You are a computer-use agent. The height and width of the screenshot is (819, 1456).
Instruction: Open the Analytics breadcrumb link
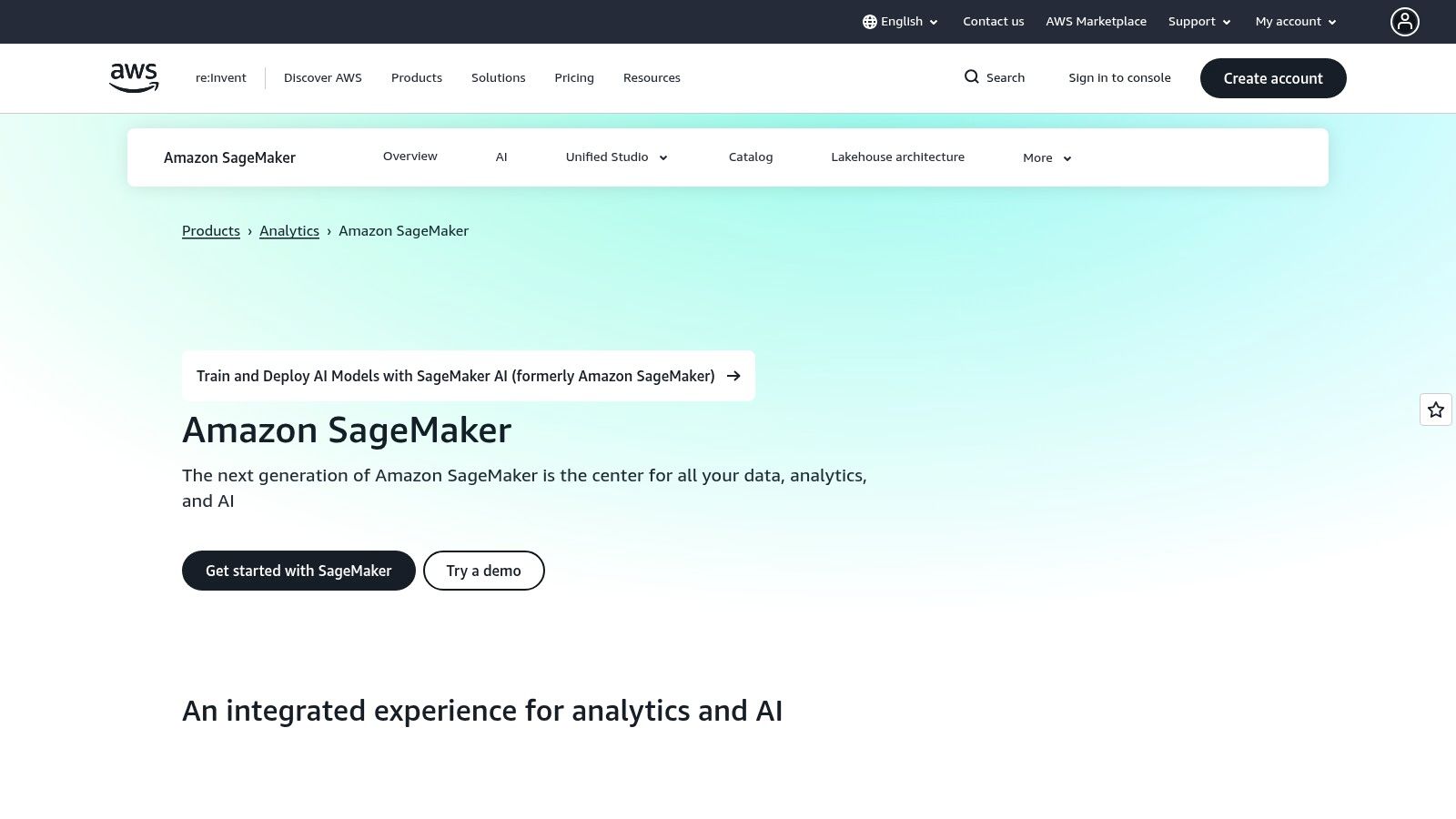point(289,230)
